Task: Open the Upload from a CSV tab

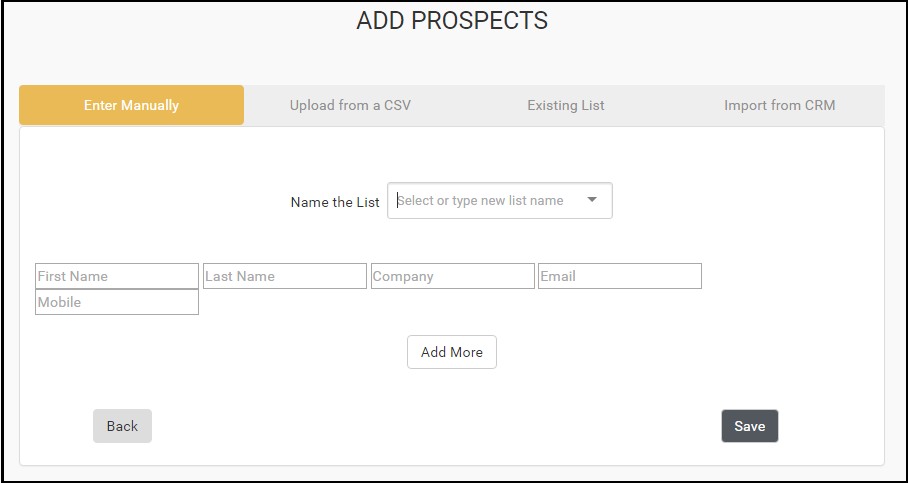Action: pos(350,105)
